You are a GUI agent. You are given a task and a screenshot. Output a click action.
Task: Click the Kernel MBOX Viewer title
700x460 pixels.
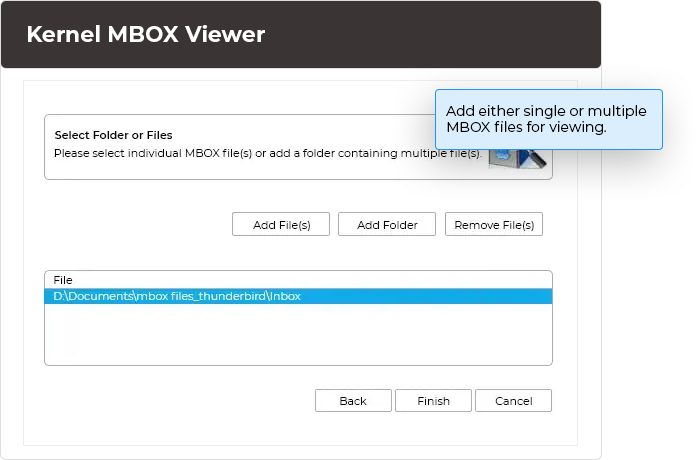click(x=146, y=34)
